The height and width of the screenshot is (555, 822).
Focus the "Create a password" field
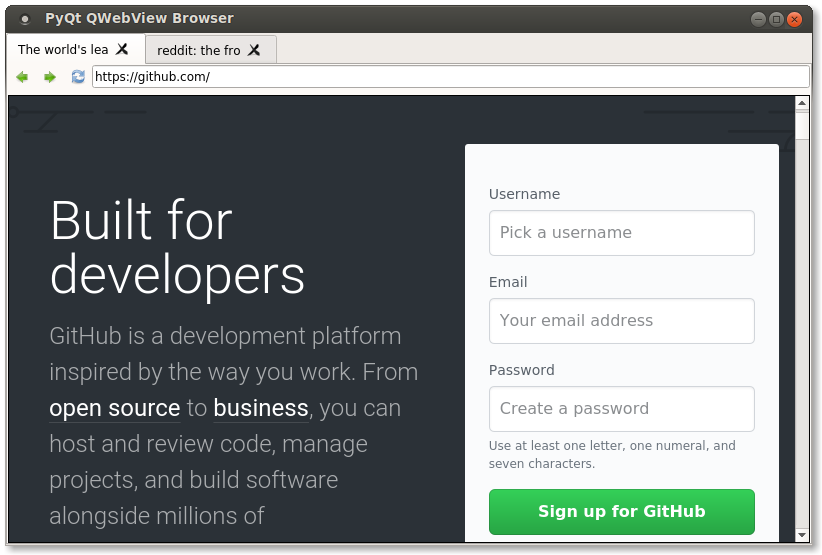pos(622,409)
